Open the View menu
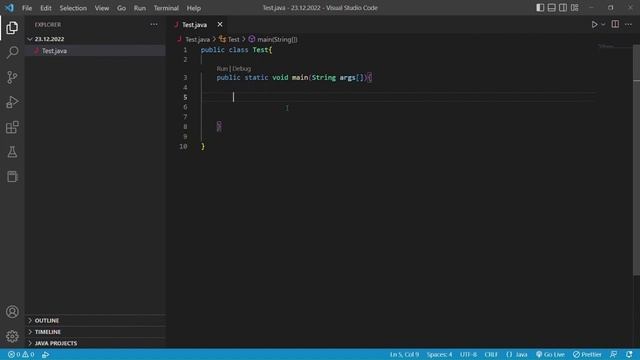The image size is (640, 360). (102, 8)
